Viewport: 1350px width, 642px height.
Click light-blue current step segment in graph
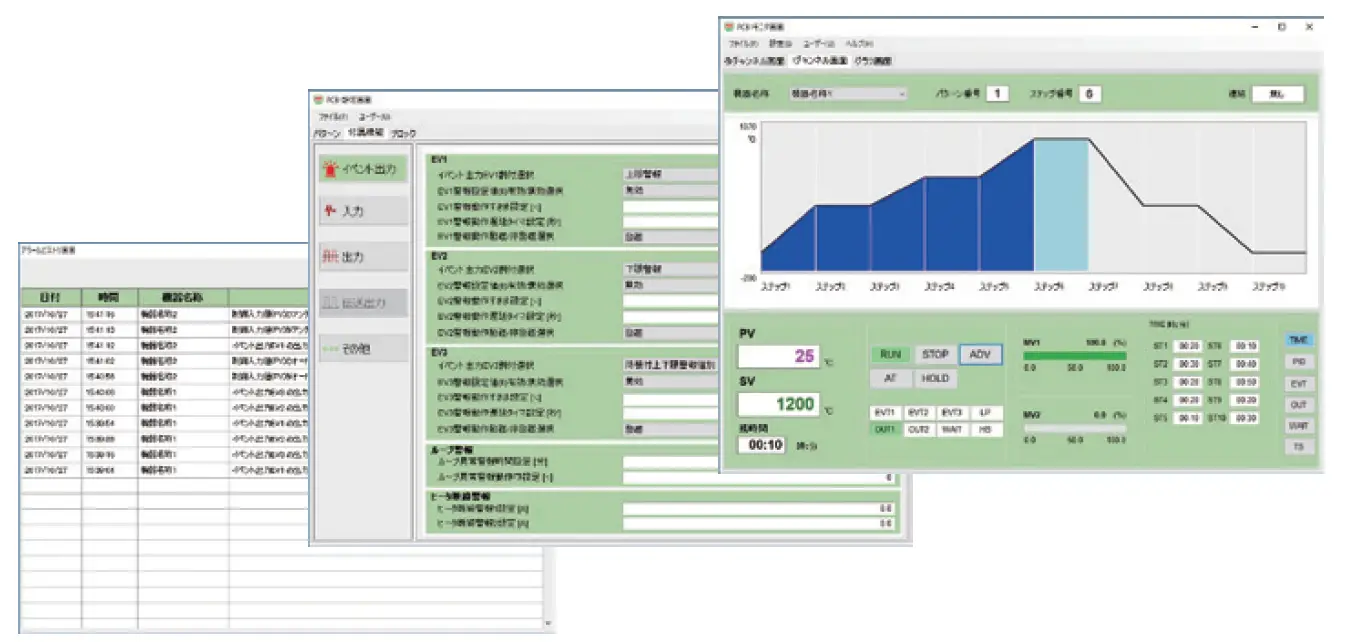pos(1061,204)
